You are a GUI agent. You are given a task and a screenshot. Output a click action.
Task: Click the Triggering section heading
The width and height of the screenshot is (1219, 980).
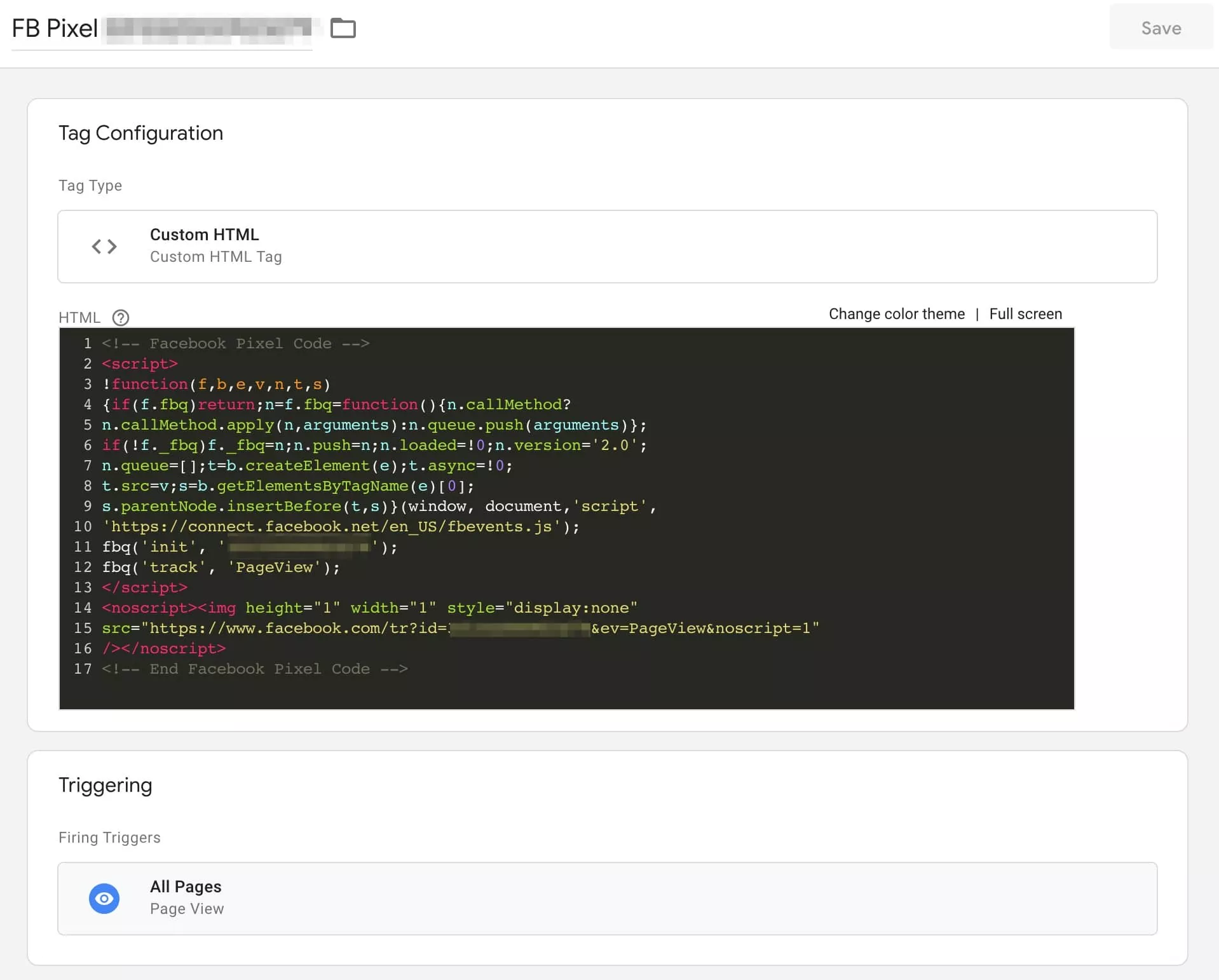(106, 786)
